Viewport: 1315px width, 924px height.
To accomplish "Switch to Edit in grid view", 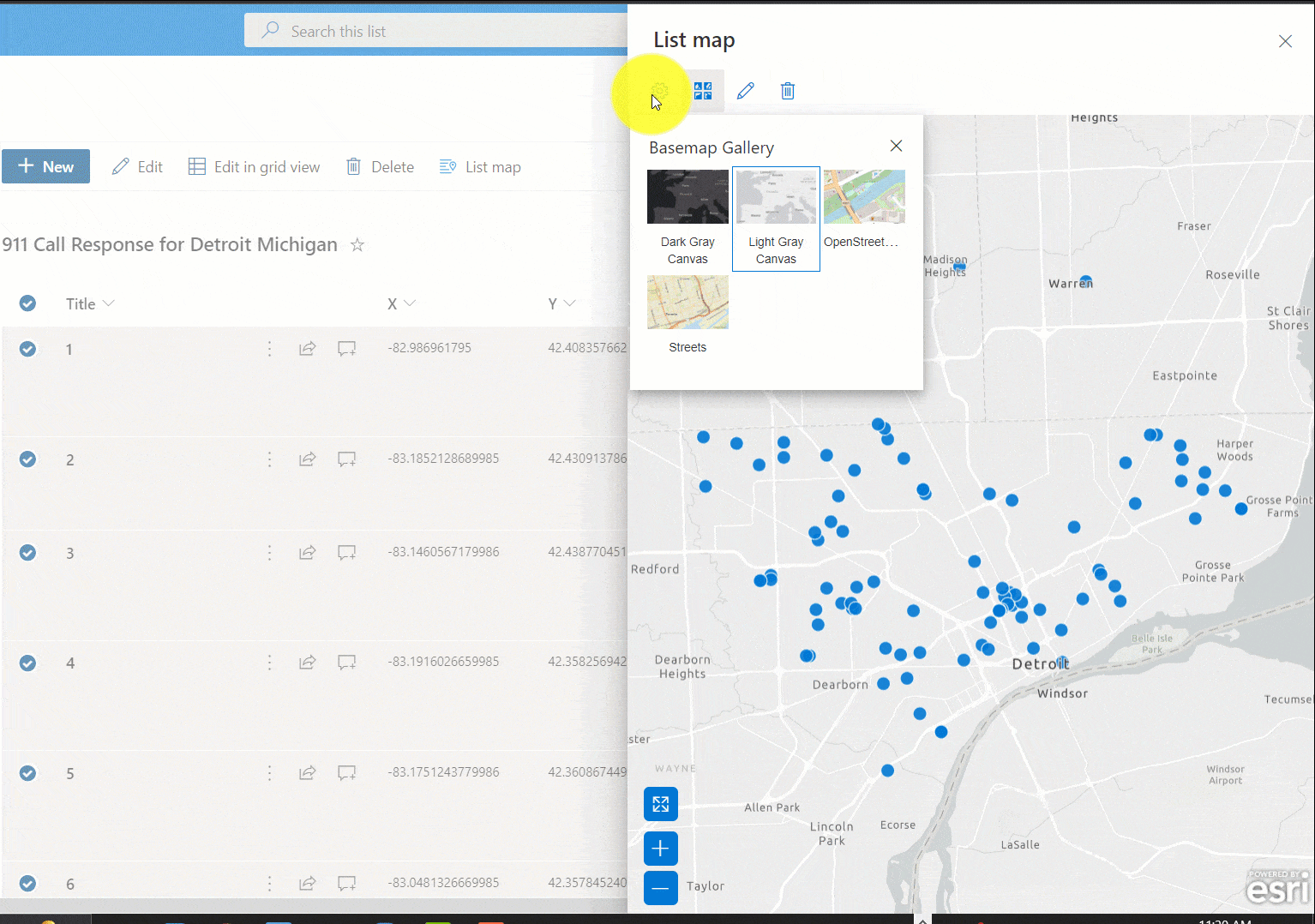I will click(255, 166).
